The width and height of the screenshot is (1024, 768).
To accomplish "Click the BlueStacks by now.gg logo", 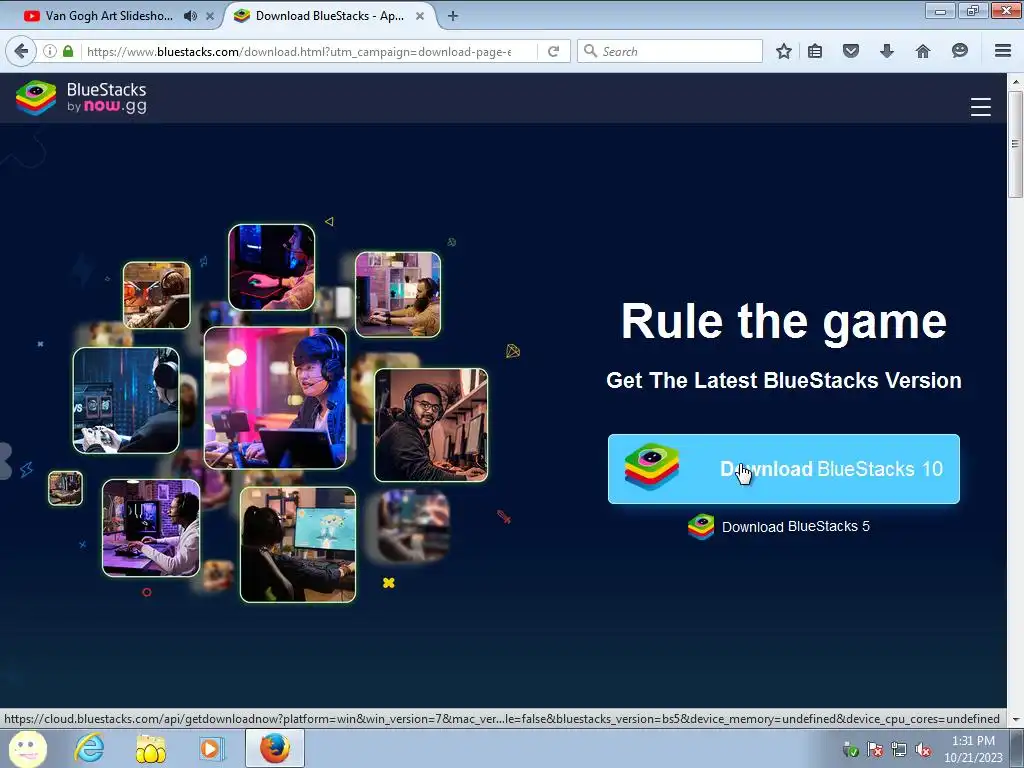I will pos(81,97).
